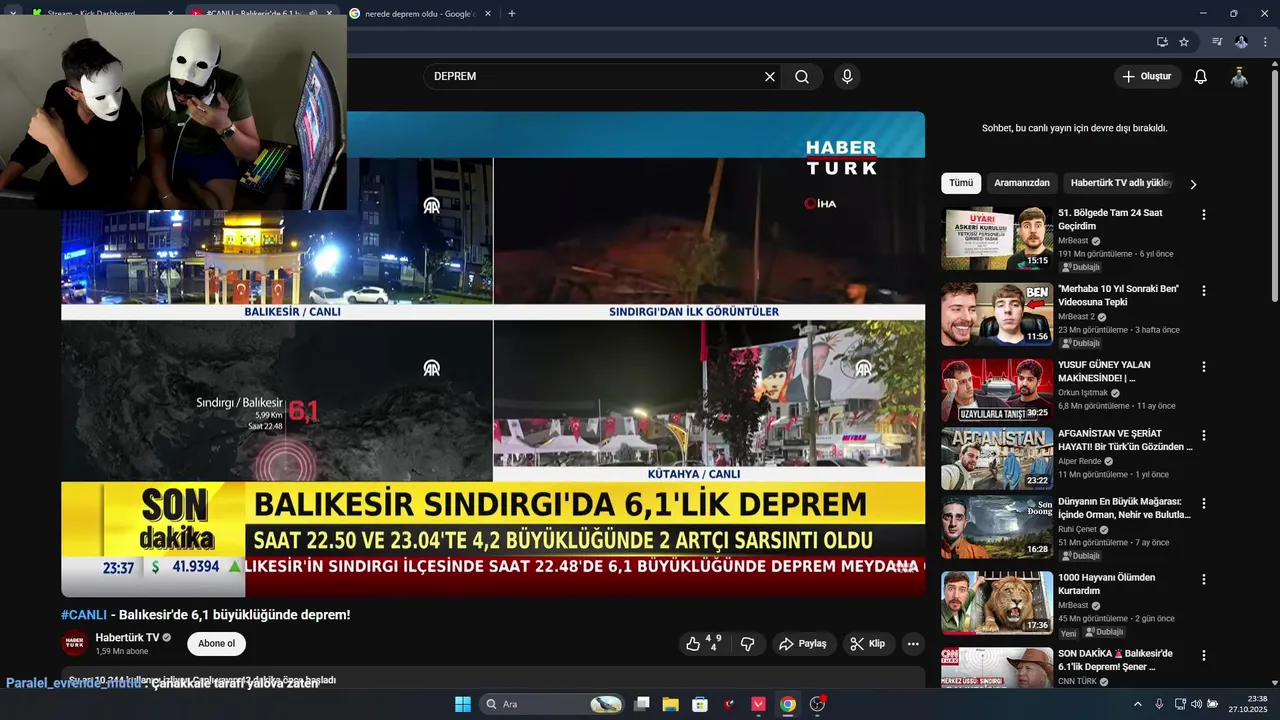Open options for '1000 Hayvanı' video
This screenshot has width=1280, height=720.
coord(1204,580)
